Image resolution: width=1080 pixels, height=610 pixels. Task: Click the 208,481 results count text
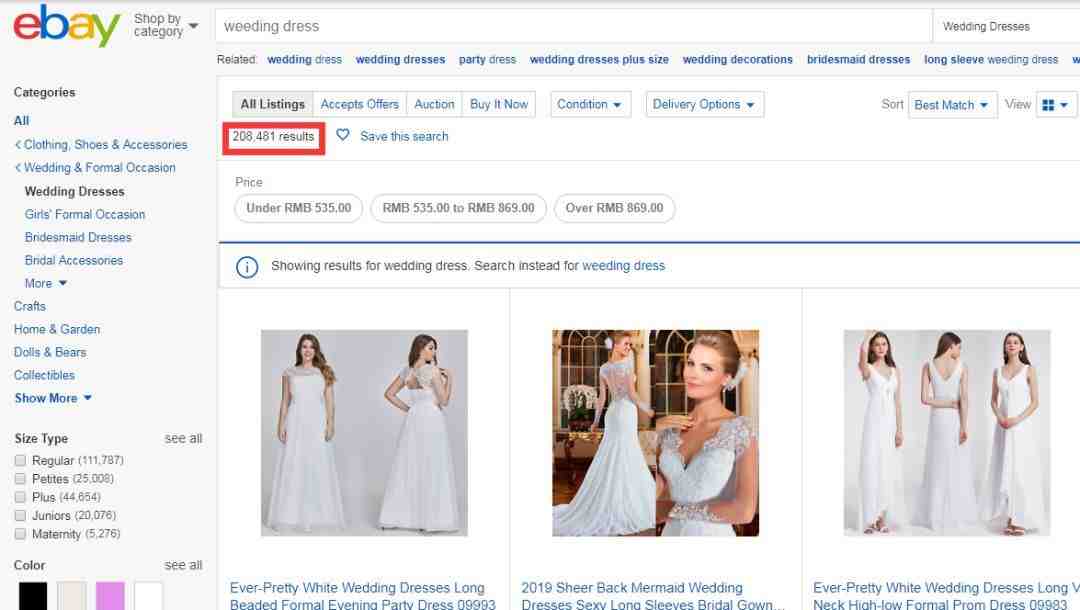(x=273, y=136)
